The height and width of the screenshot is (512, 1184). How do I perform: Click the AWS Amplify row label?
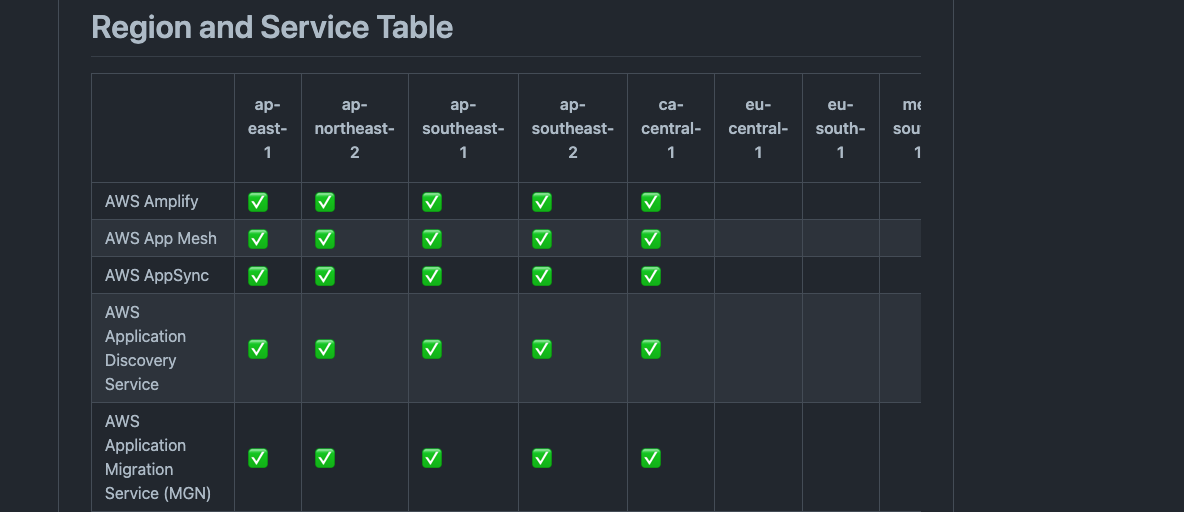(152, 202)
